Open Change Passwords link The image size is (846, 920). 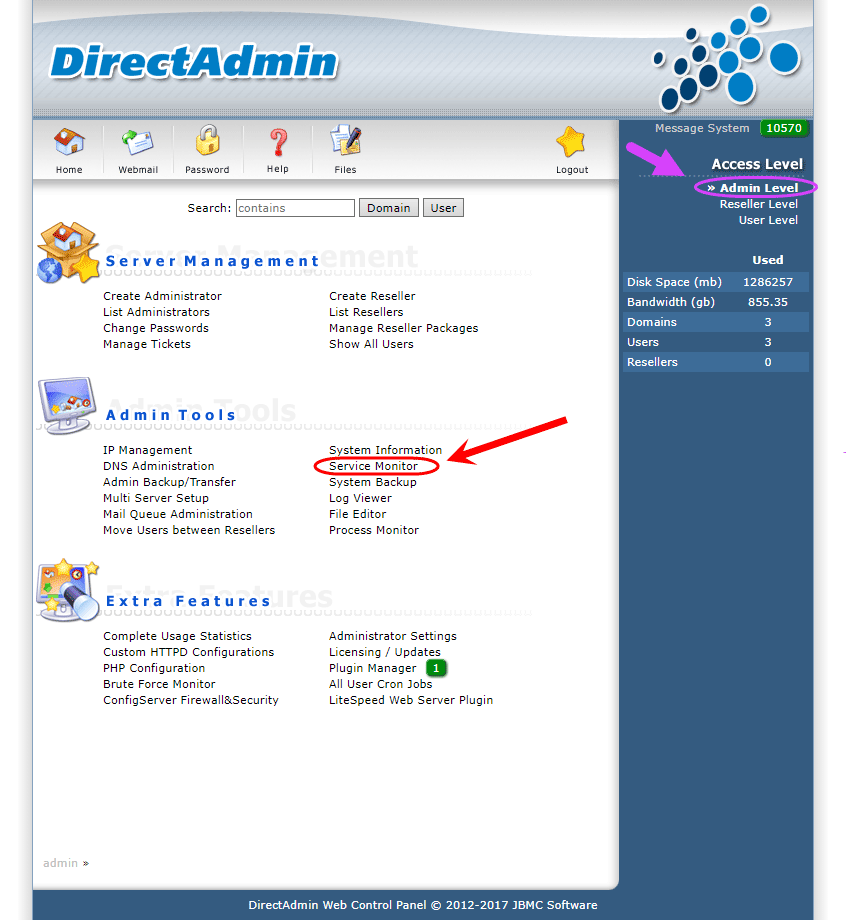pos(155,328)
